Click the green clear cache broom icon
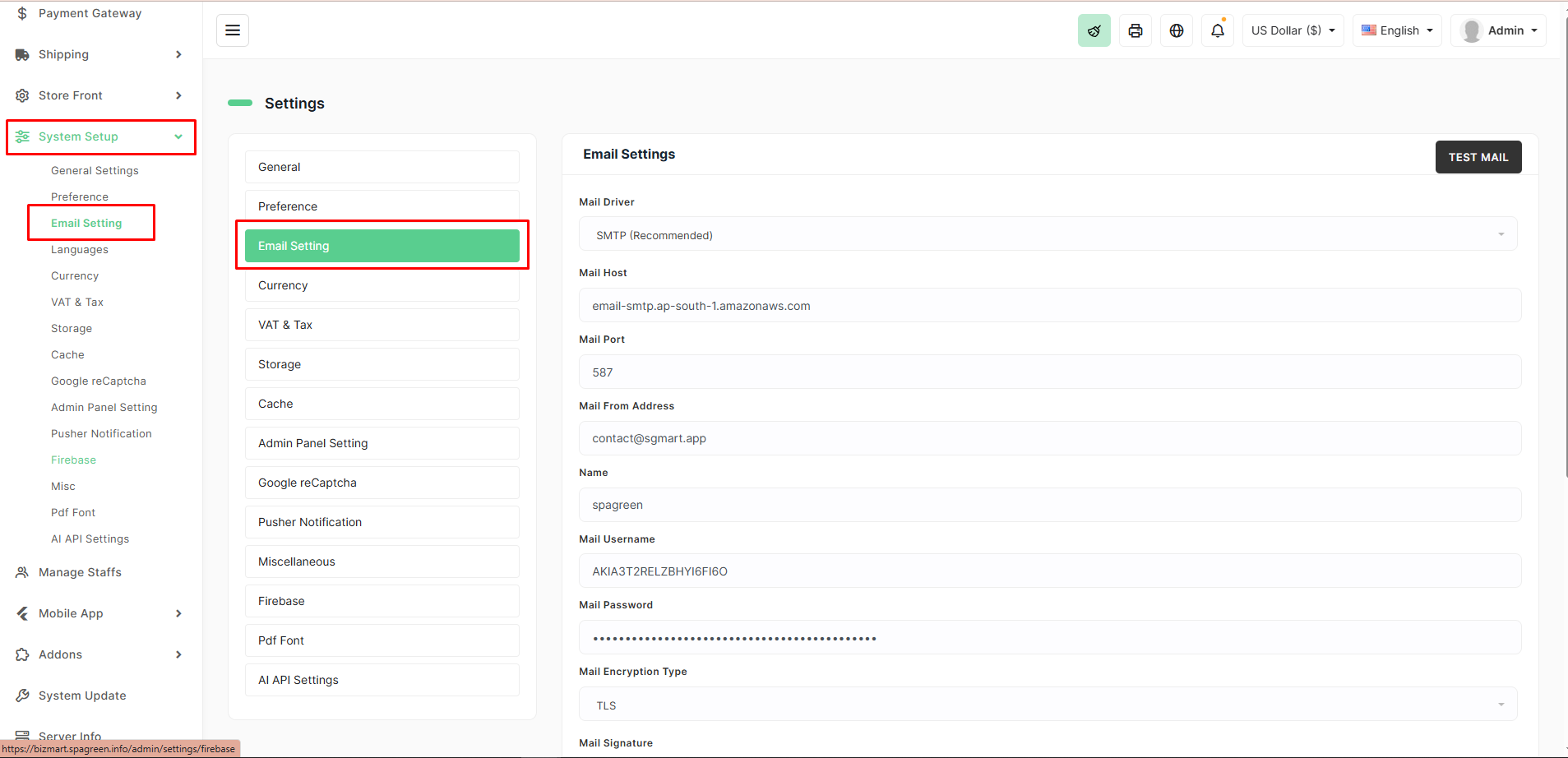The width and height of the screenshot is (1568, 758). pyautogui.click(x=1094, y=30)
